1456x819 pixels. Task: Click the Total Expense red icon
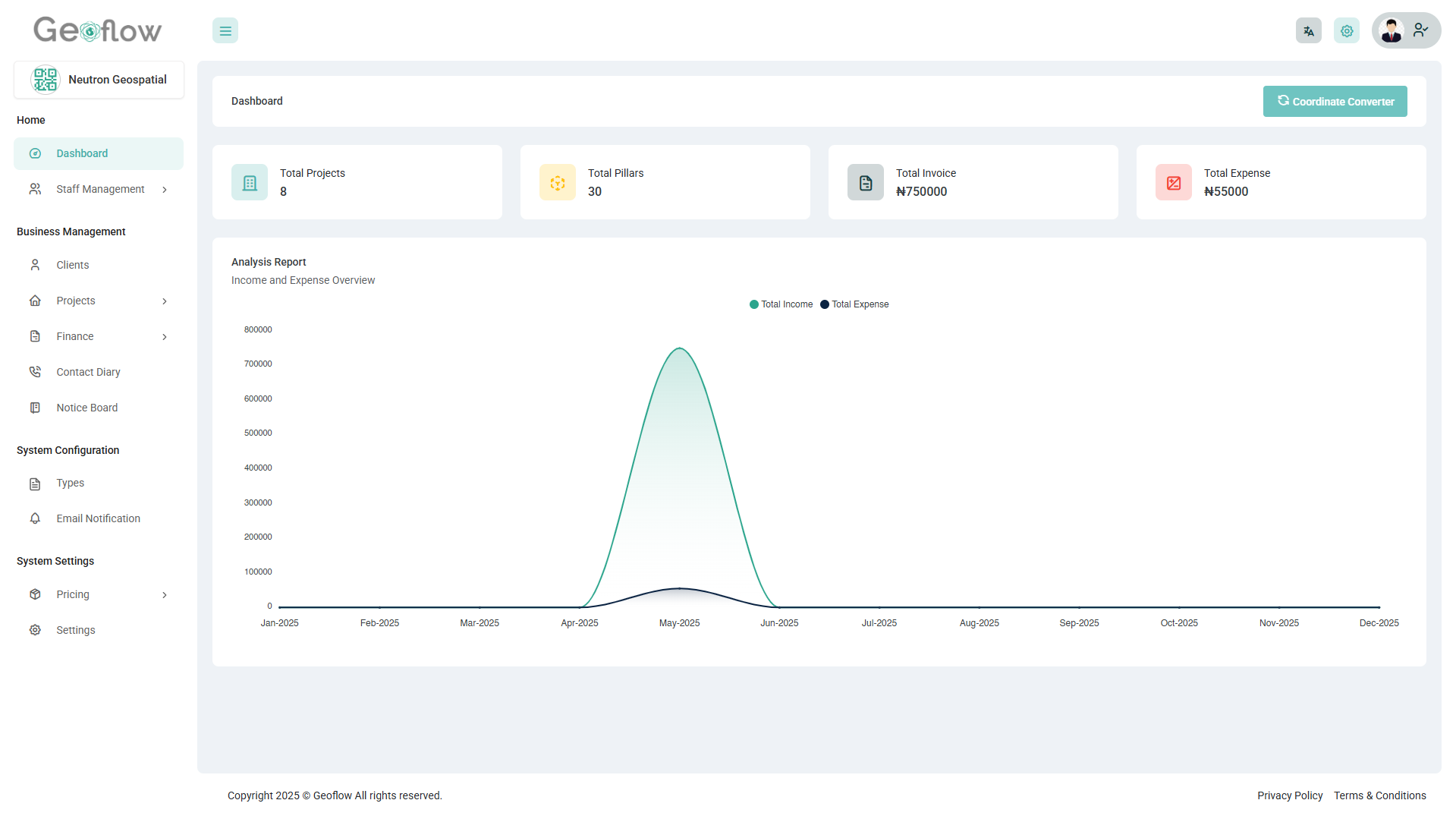(1174, 183)
